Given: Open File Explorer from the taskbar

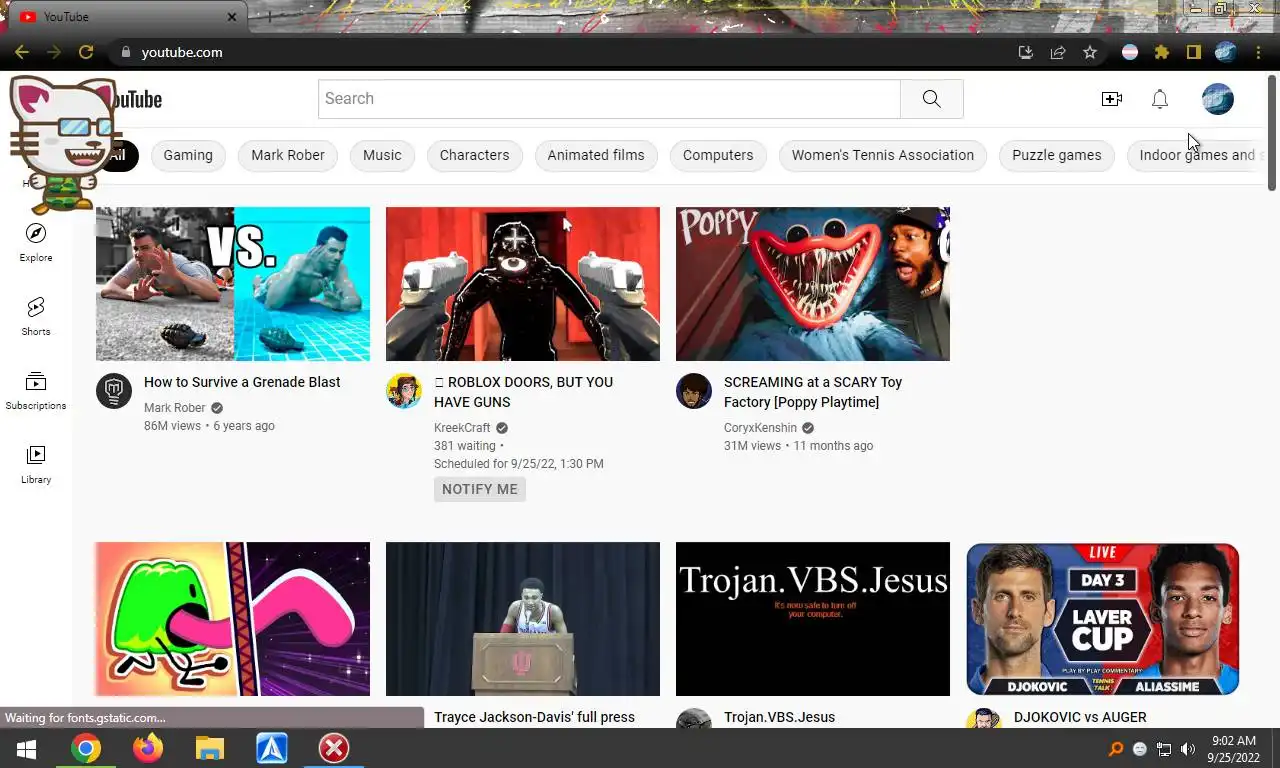Looking at the screenshot, I should 210,749.
